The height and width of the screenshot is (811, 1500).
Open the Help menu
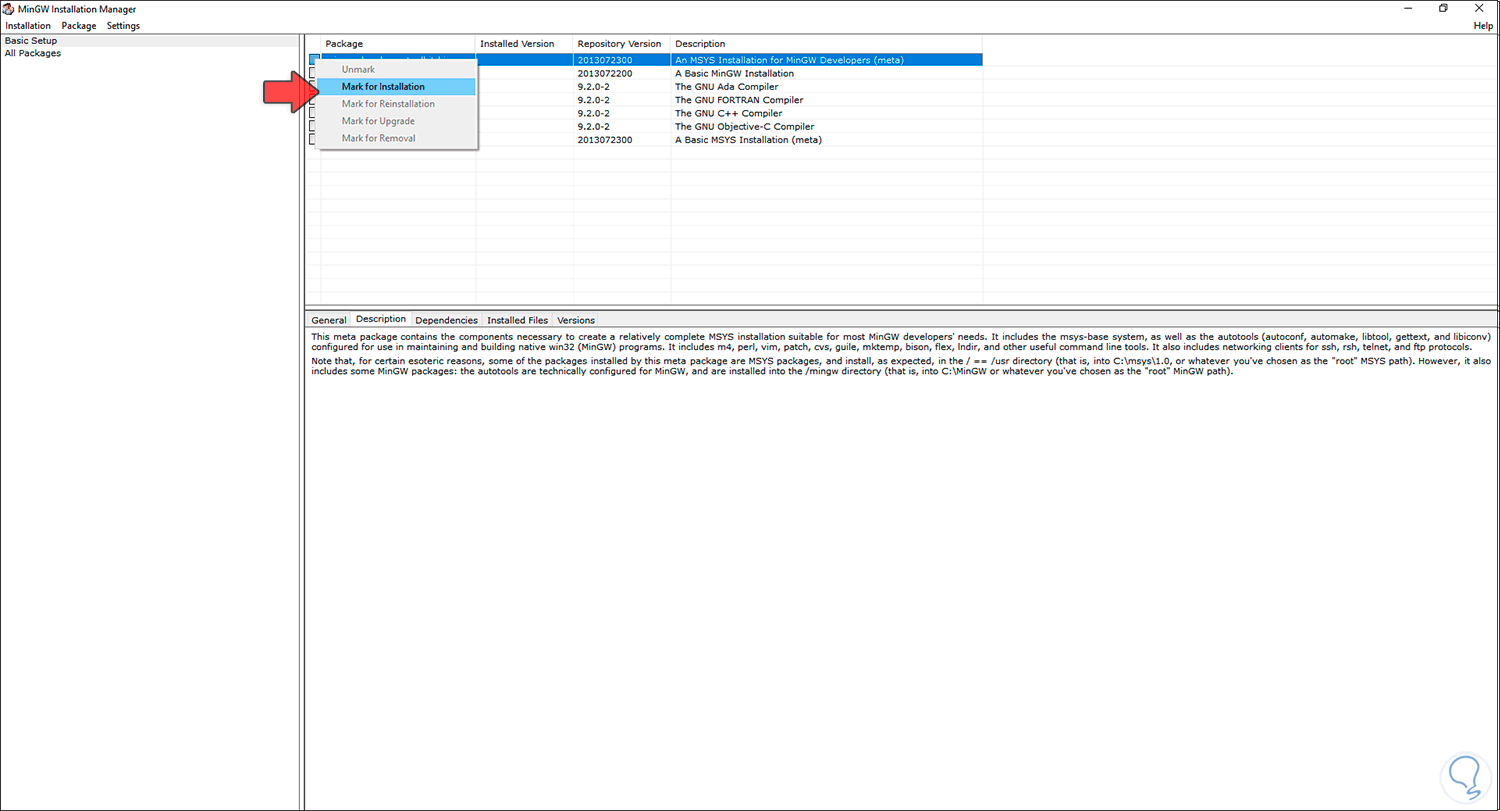(1483, 25)
